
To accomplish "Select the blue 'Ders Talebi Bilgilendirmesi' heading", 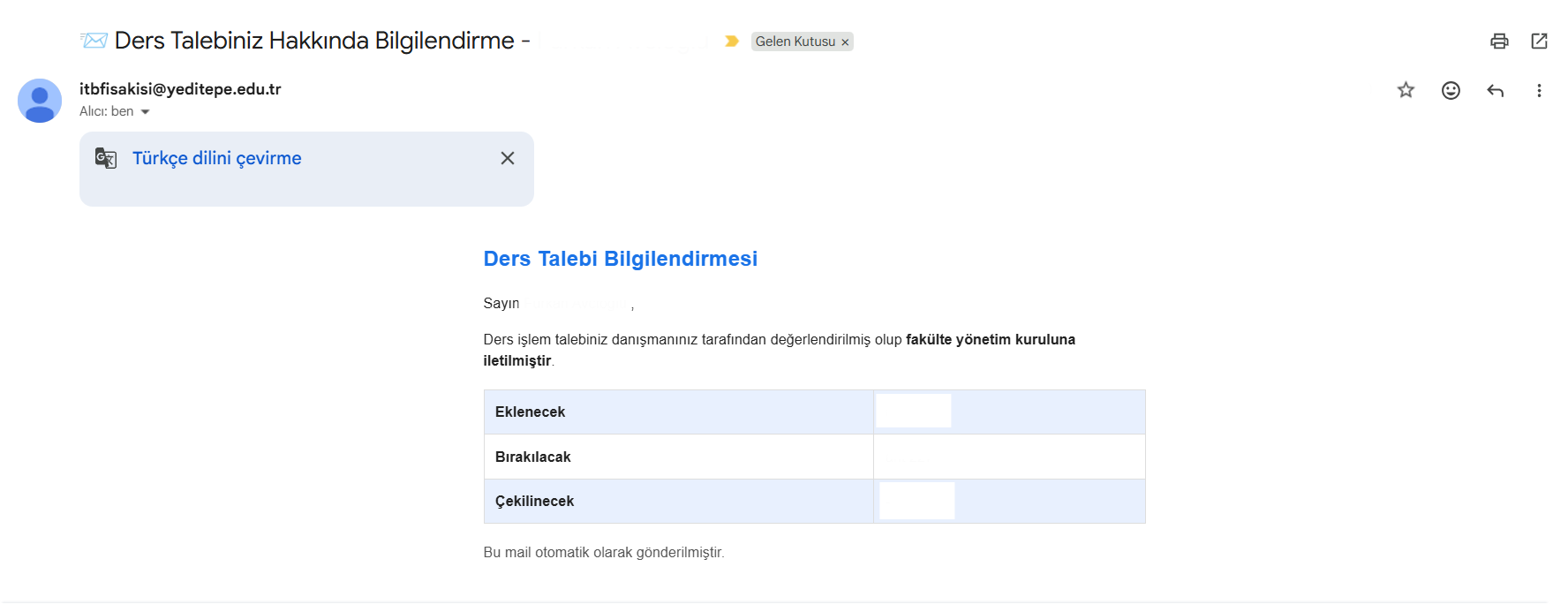I will point(620,259).
